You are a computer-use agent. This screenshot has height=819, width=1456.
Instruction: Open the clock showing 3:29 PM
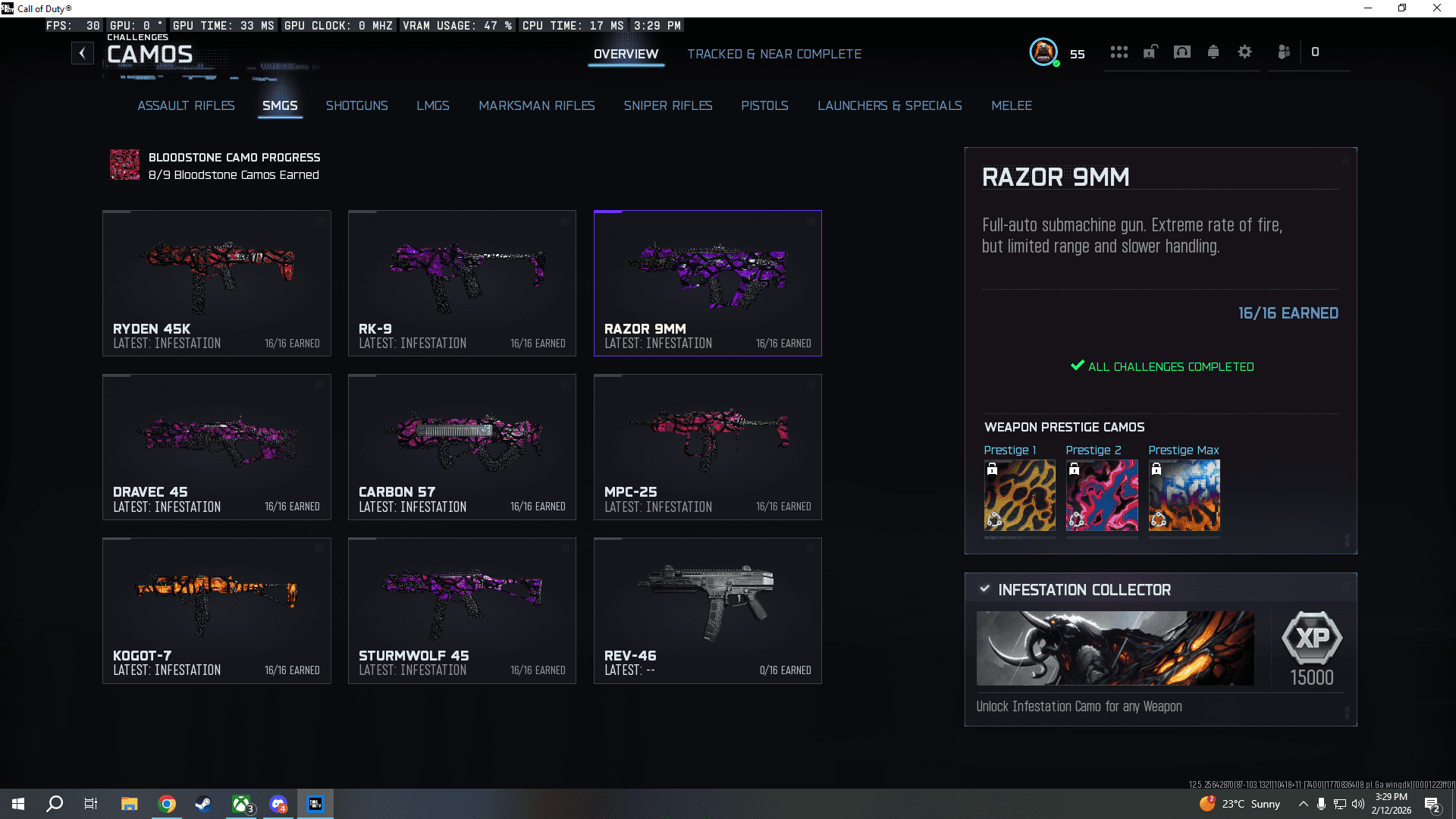point(1391,804)
